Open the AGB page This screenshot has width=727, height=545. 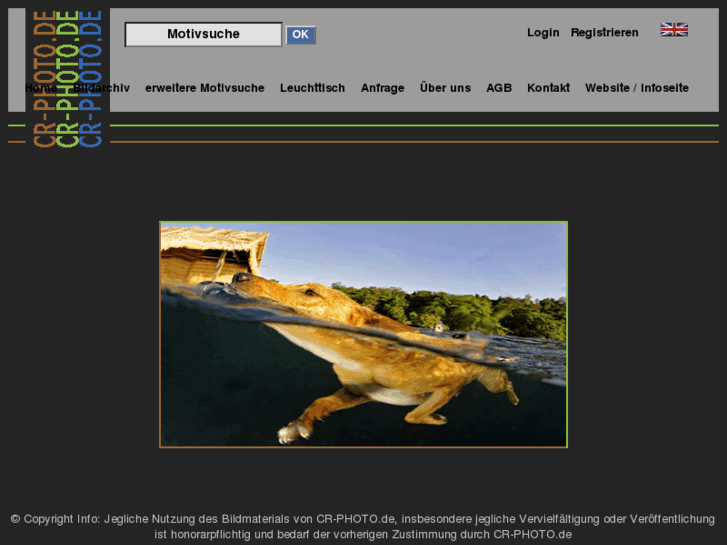(x=499, y=88)
